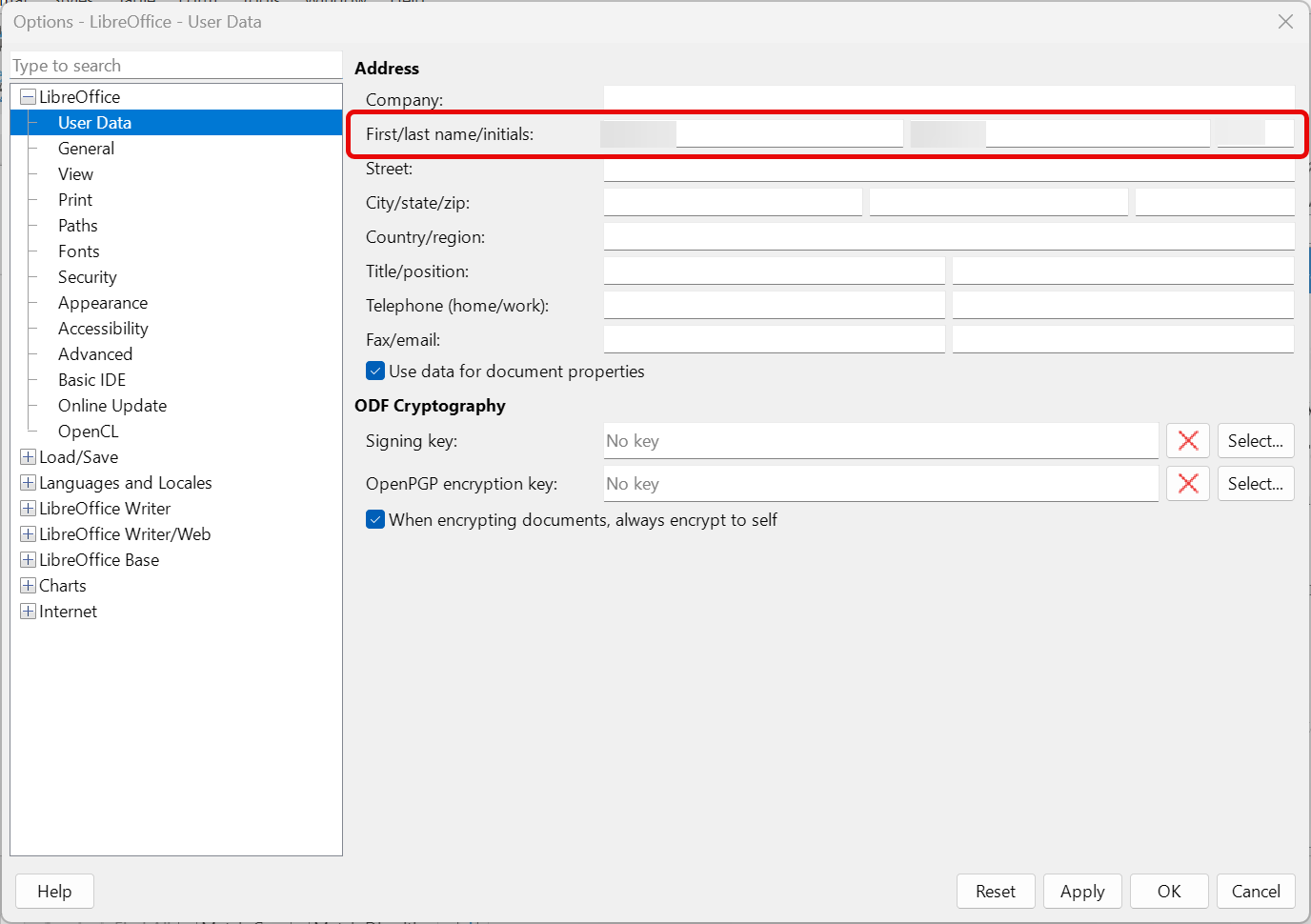
Task: Click the Street input field
Action: pos(949,169)
